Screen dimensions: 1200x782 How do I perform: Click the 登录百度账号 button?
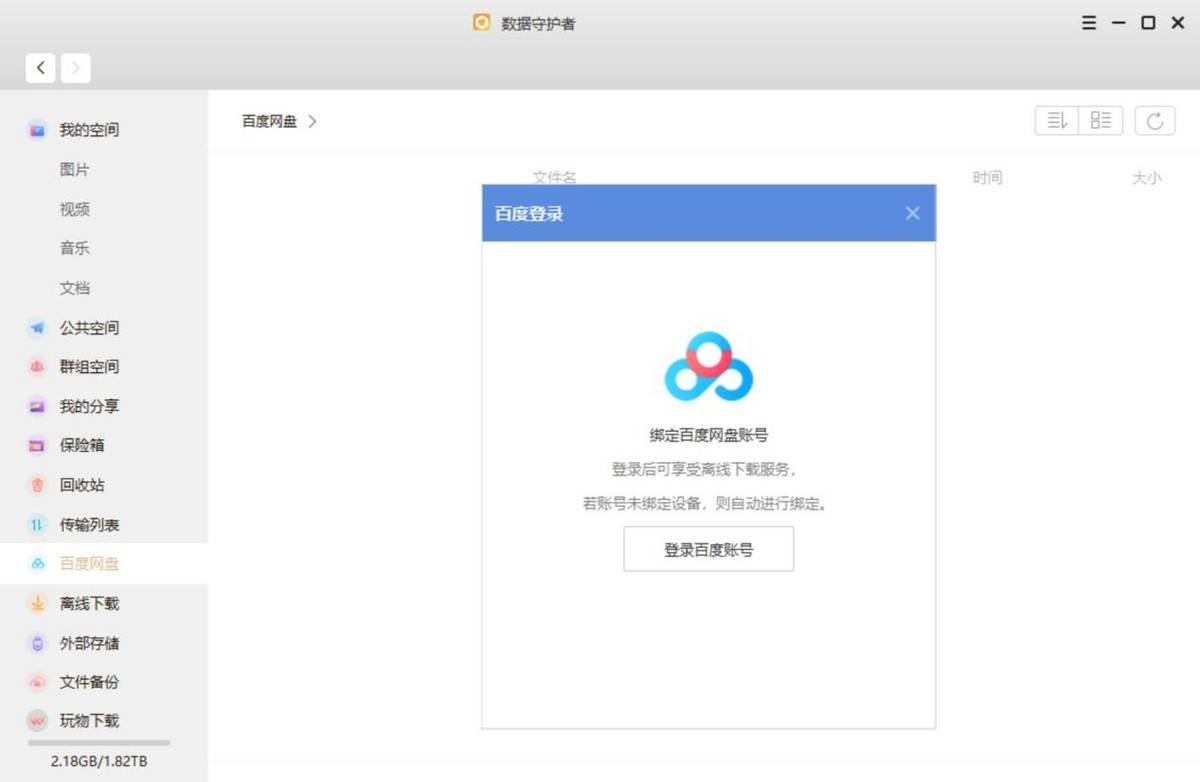[709, 549]
